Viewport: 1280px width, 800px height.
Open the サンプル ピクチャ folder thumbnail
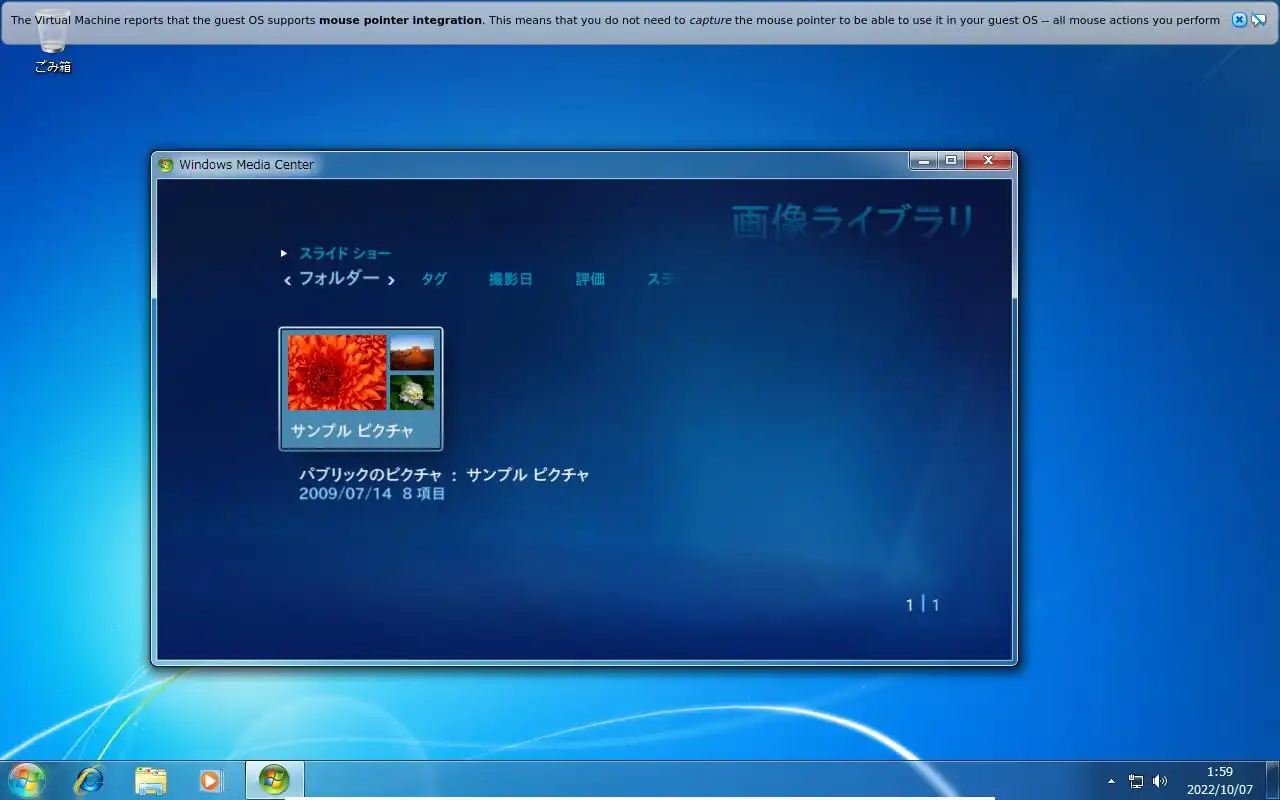[x=361, y=388]
